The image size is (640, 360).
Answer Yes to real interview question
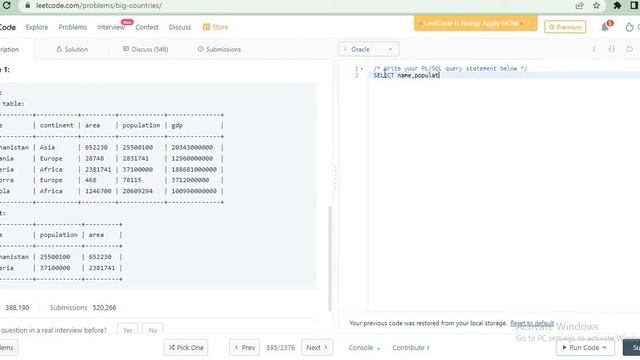[x=127, y=330]
